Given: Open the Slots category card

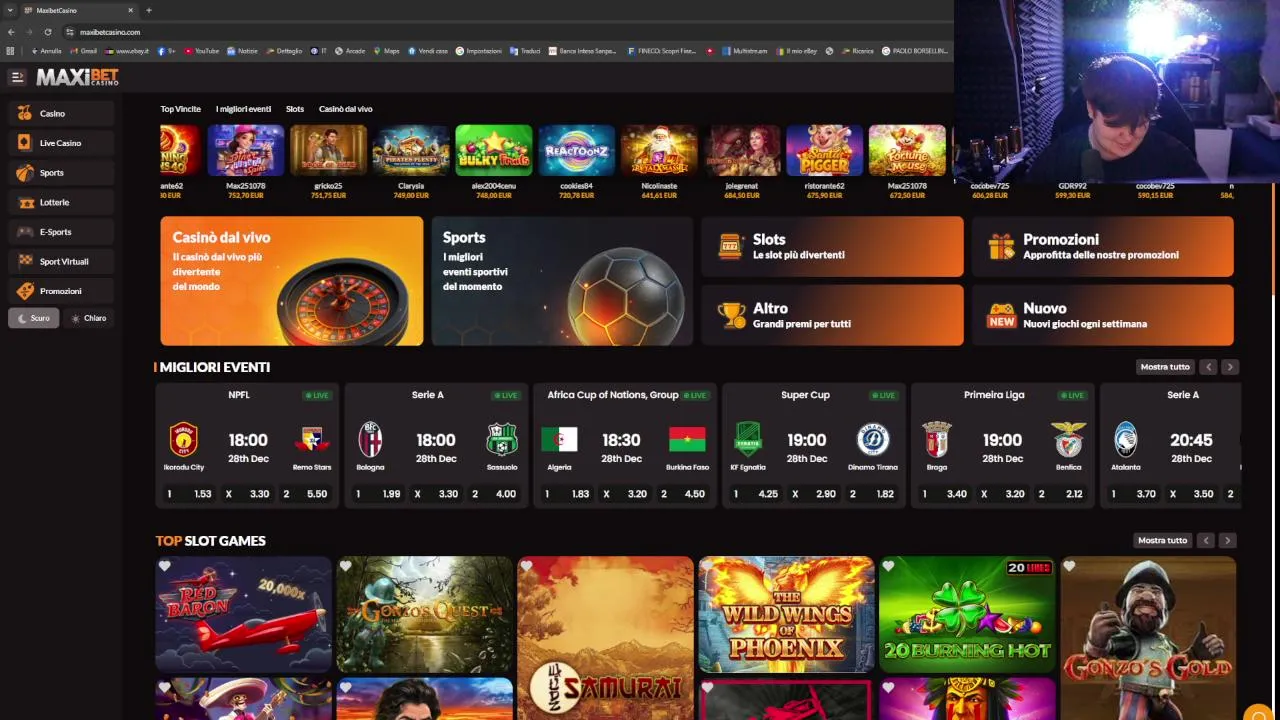Looking at the screenshot, I should click(832, 247).
